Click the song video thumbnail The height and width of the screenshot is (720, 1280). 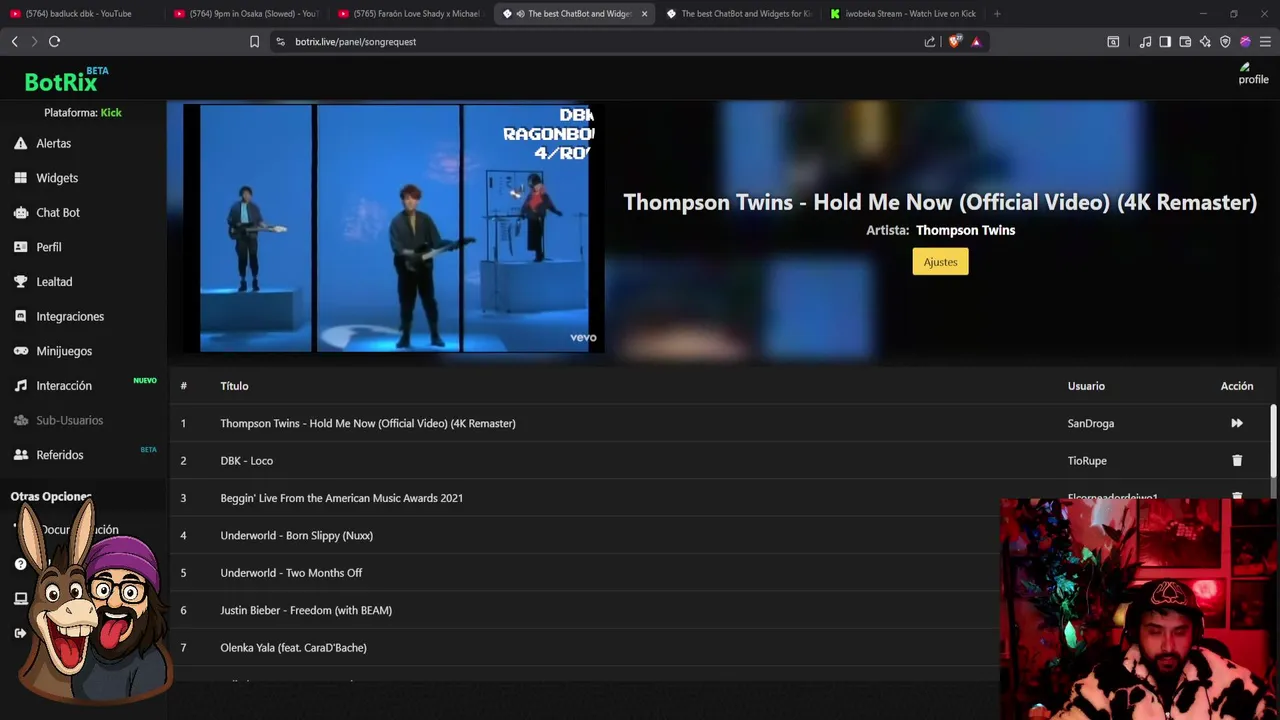point(392,228)
